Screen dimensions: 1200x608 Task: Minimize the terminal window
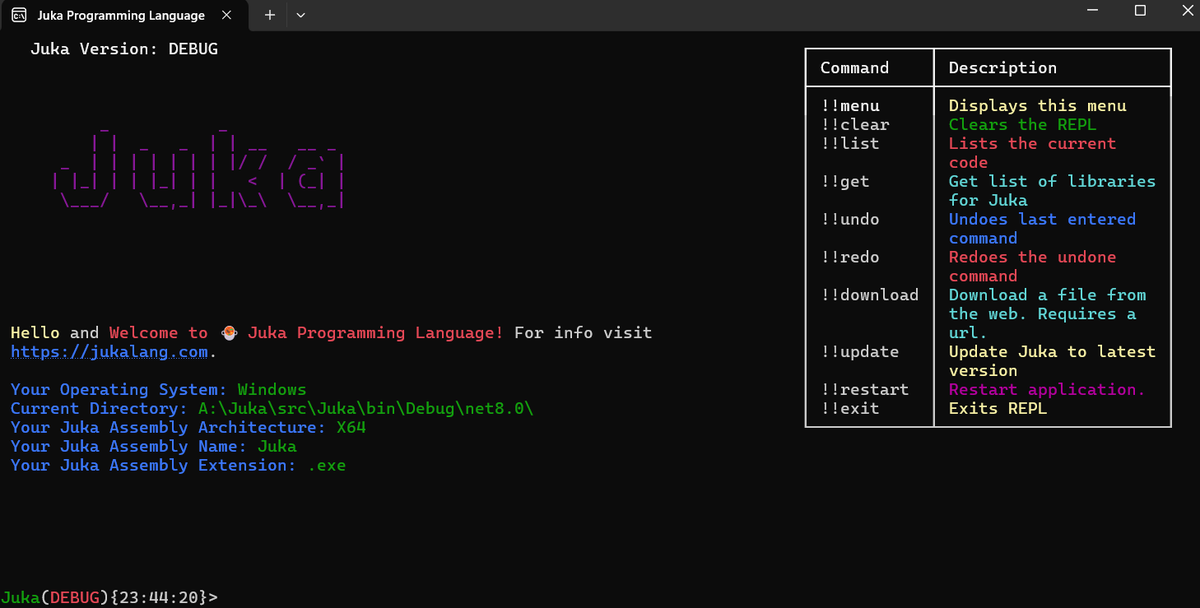pos(1091,11)
